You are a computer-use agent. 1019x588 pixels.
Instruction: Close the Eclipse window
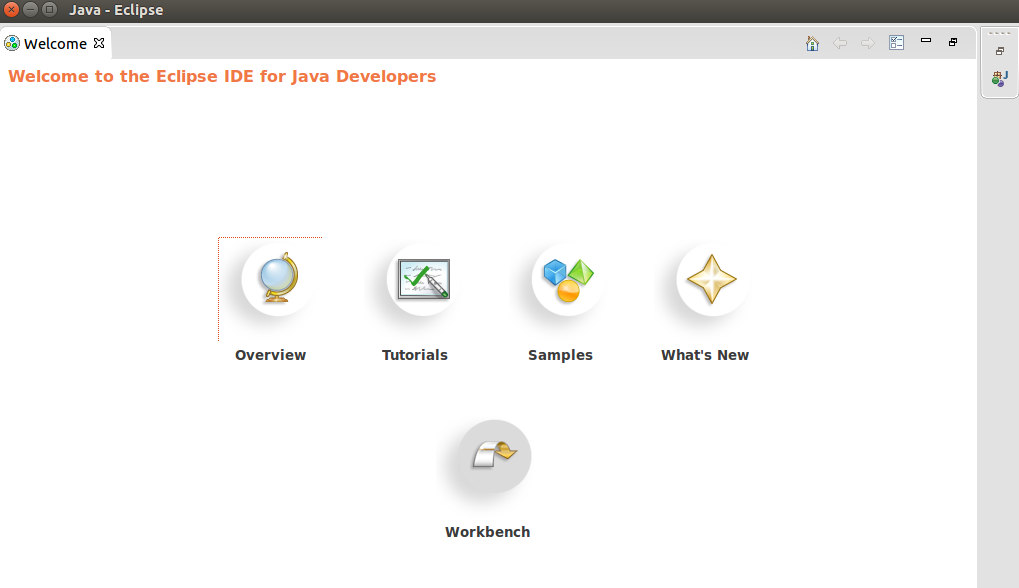pyautogui.click(x=12, y=10)
